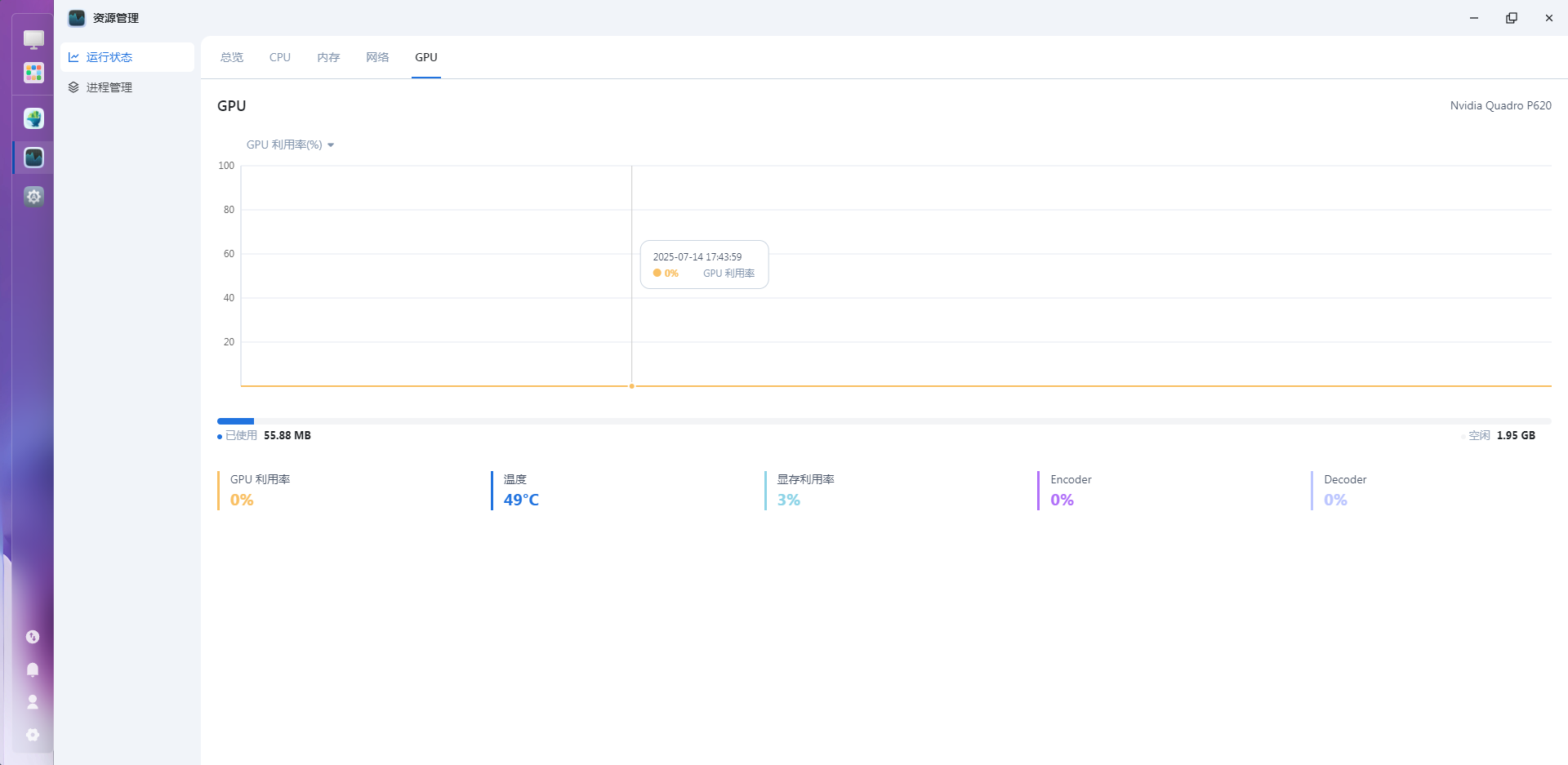Click the 2025-07-14 17:43:59 tooltip timestamp
Image resolution: width=1568 pixels, height=765 pixels.
pos(697,256)
